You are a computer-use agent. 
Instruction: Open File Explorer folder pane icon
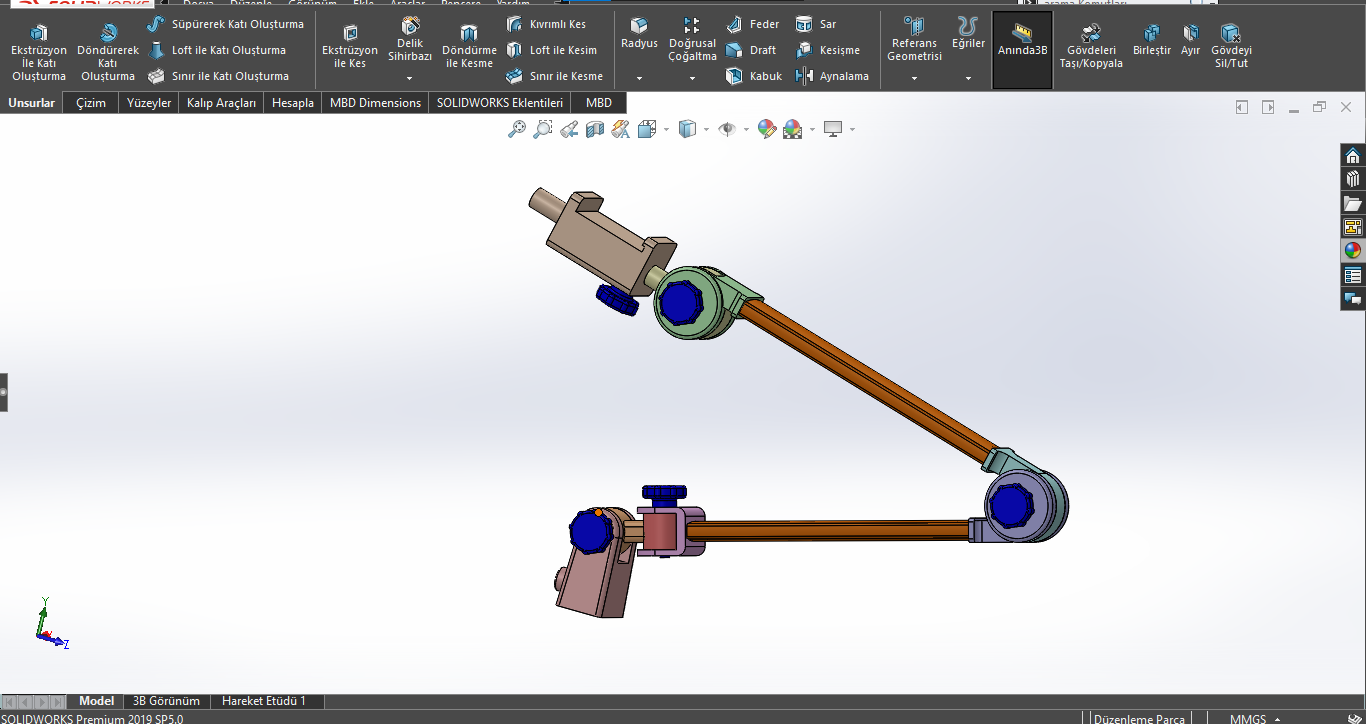point(1353,203)
